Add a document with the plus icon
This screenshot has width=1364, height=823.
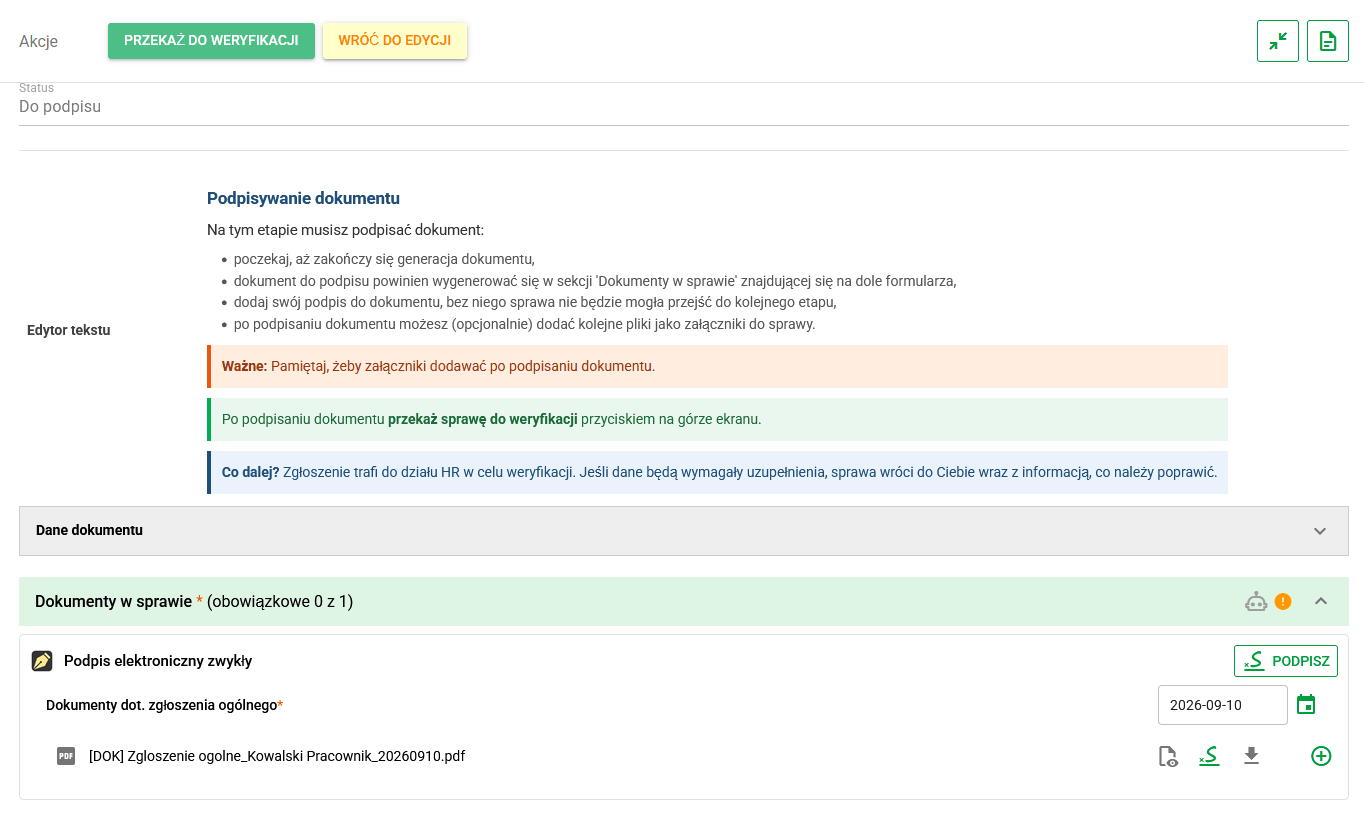(x=1321, y=756)
